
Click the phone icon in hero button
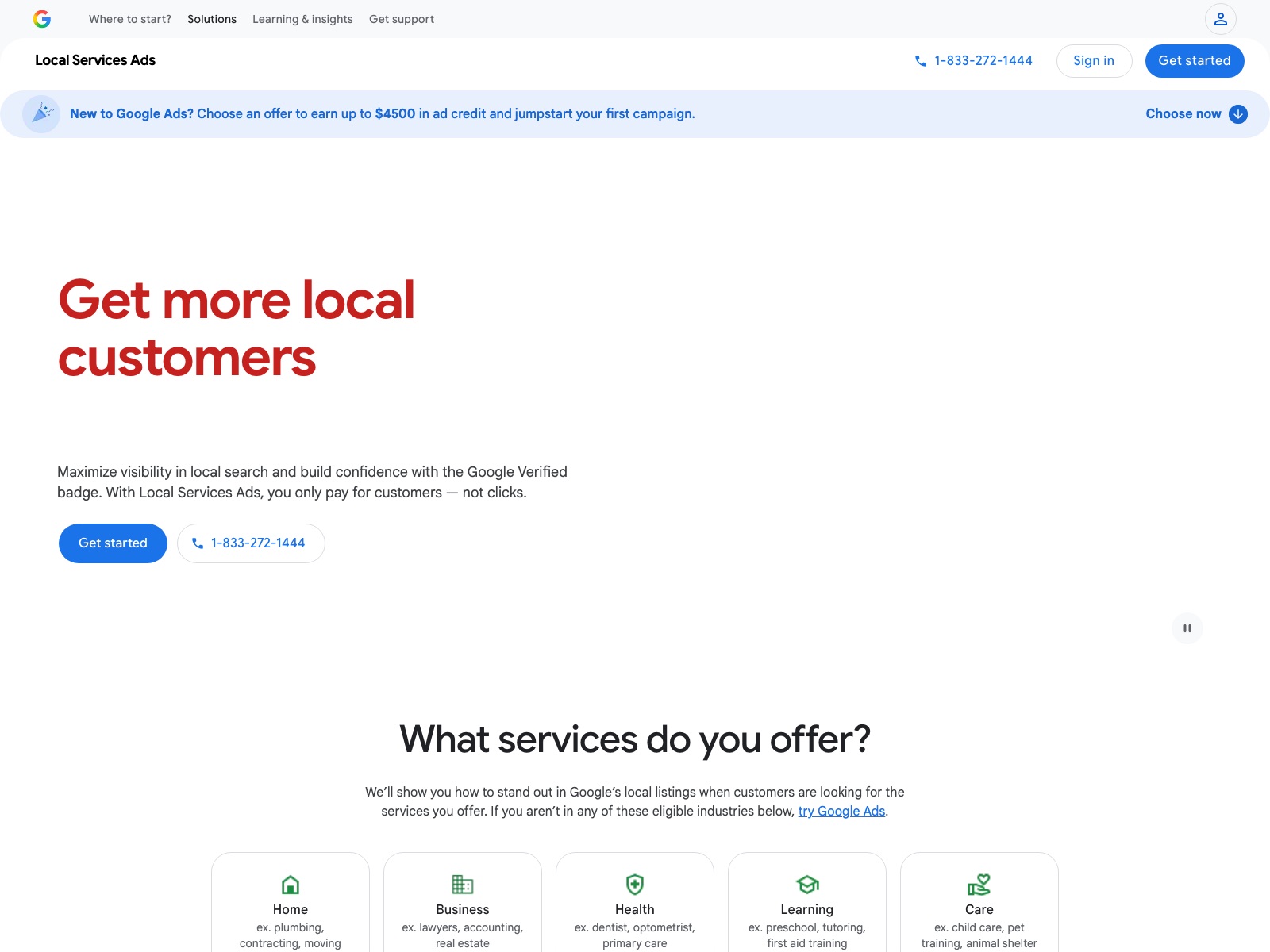coord(198,543)
